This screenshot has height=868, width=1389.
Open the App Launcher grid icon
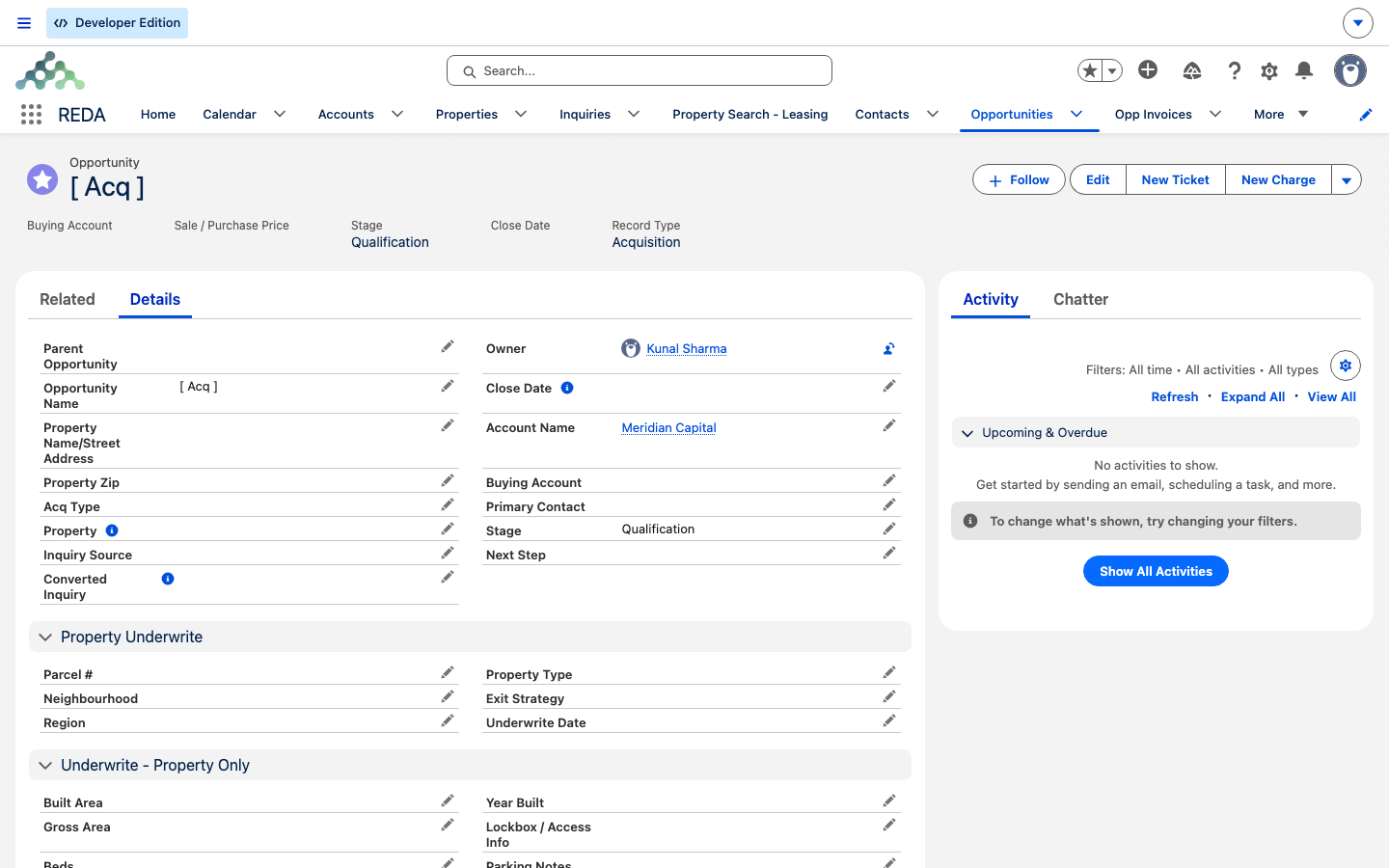pos(31,115)
